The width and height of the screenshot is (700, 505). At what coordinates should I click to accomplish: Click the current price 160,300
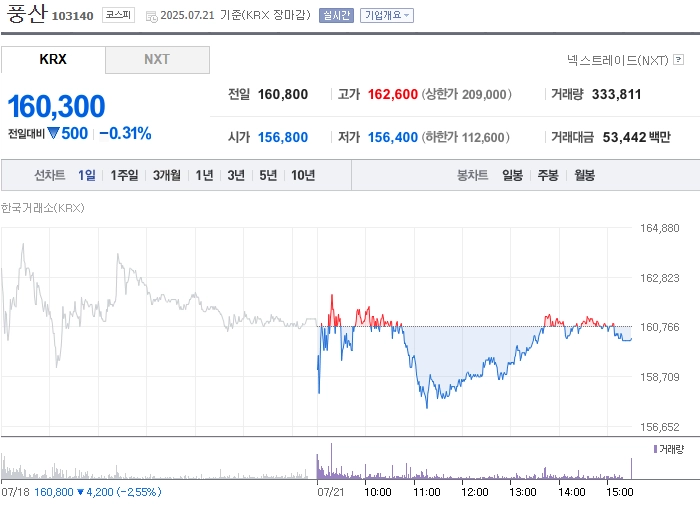coord(56,106)
